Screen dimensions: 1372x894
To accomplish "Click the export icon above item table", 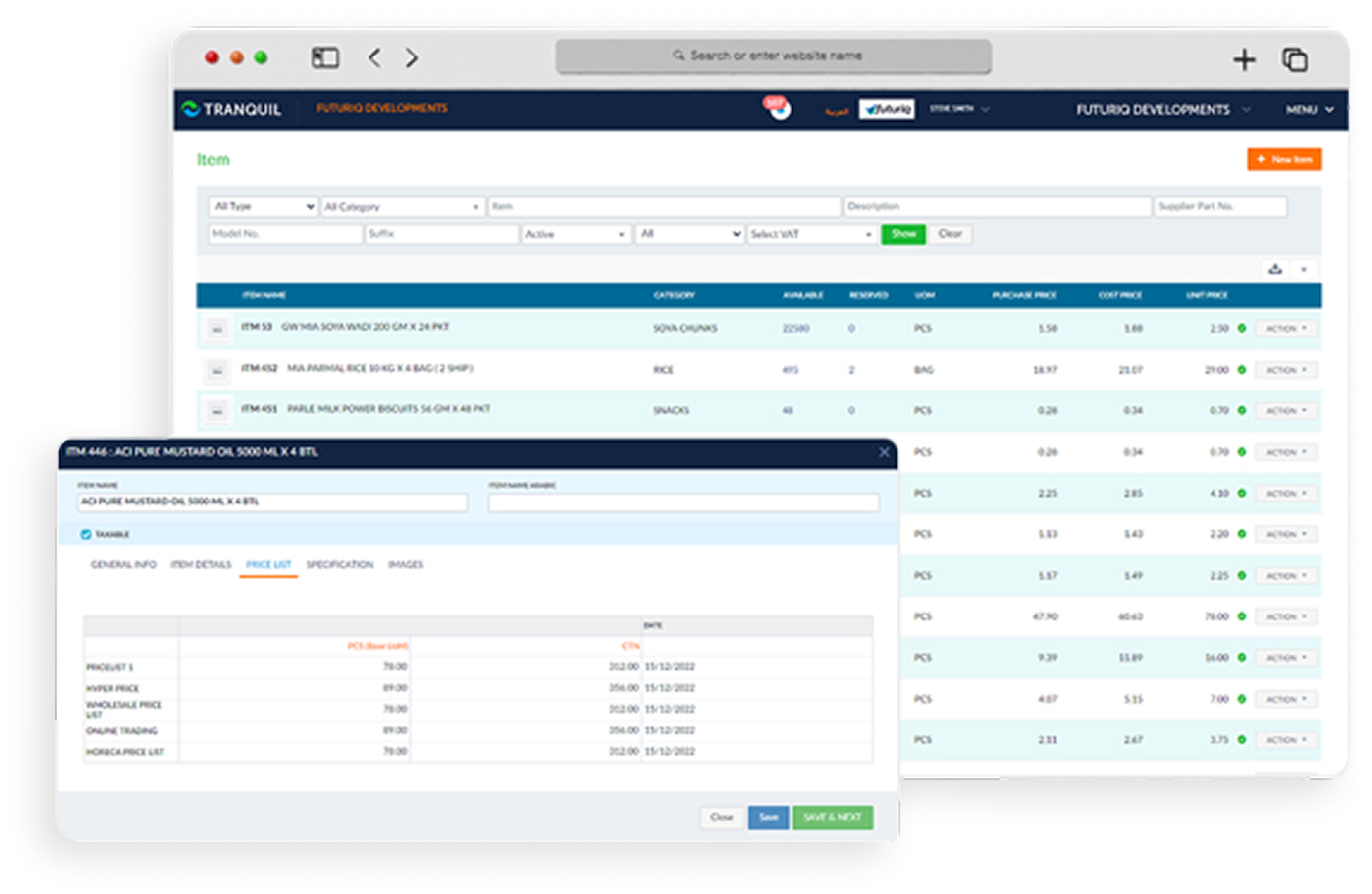I will (1275, 269).
